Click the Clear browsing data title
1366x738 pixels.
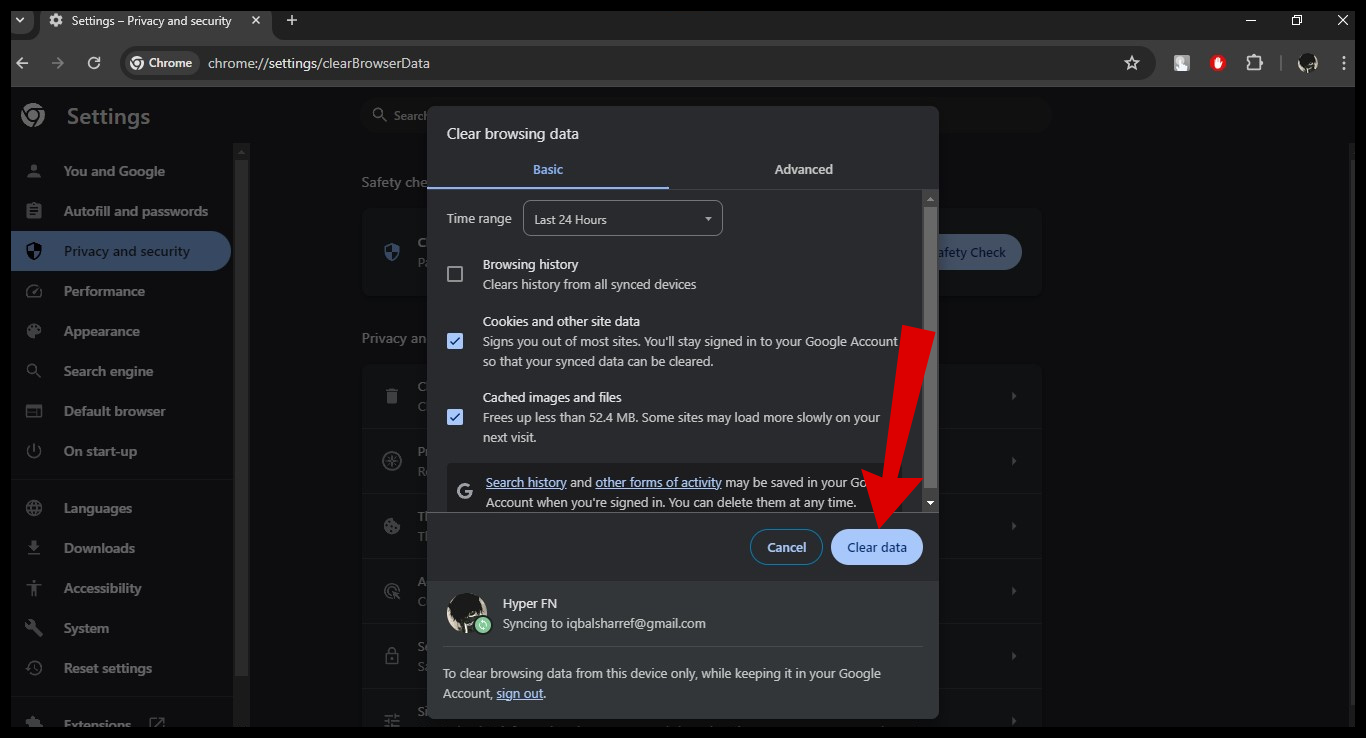coord(513,134)
